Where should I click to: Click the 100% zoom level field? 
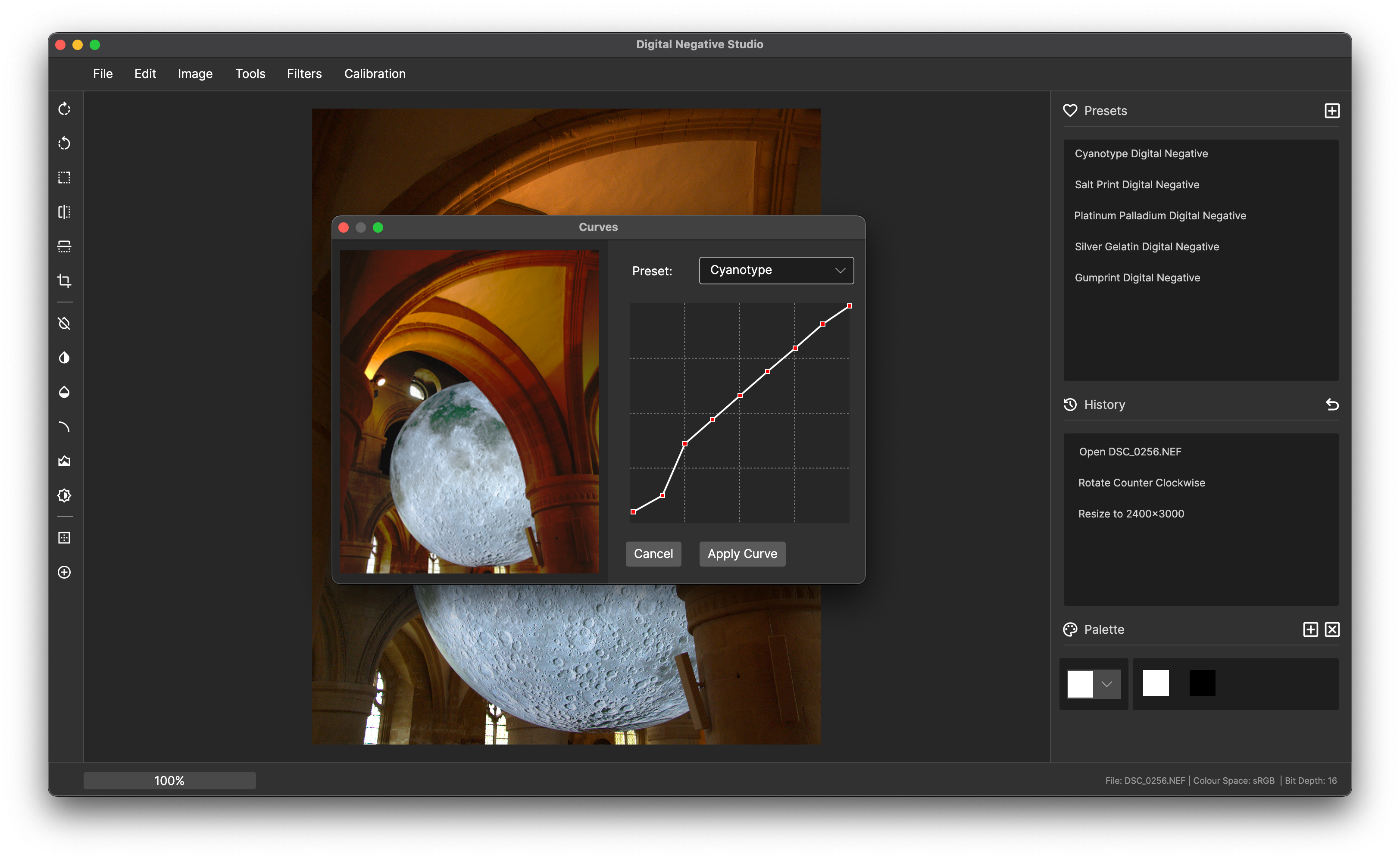[169, 780]
